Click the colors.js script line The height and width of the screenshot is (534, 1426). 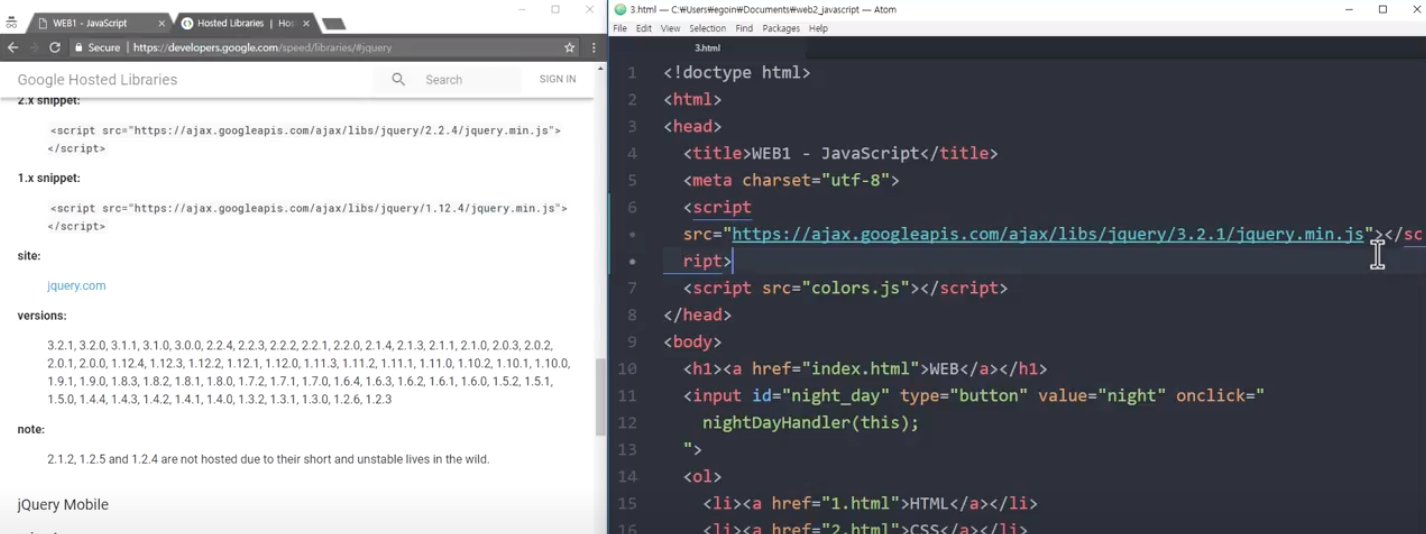point(845,288)
